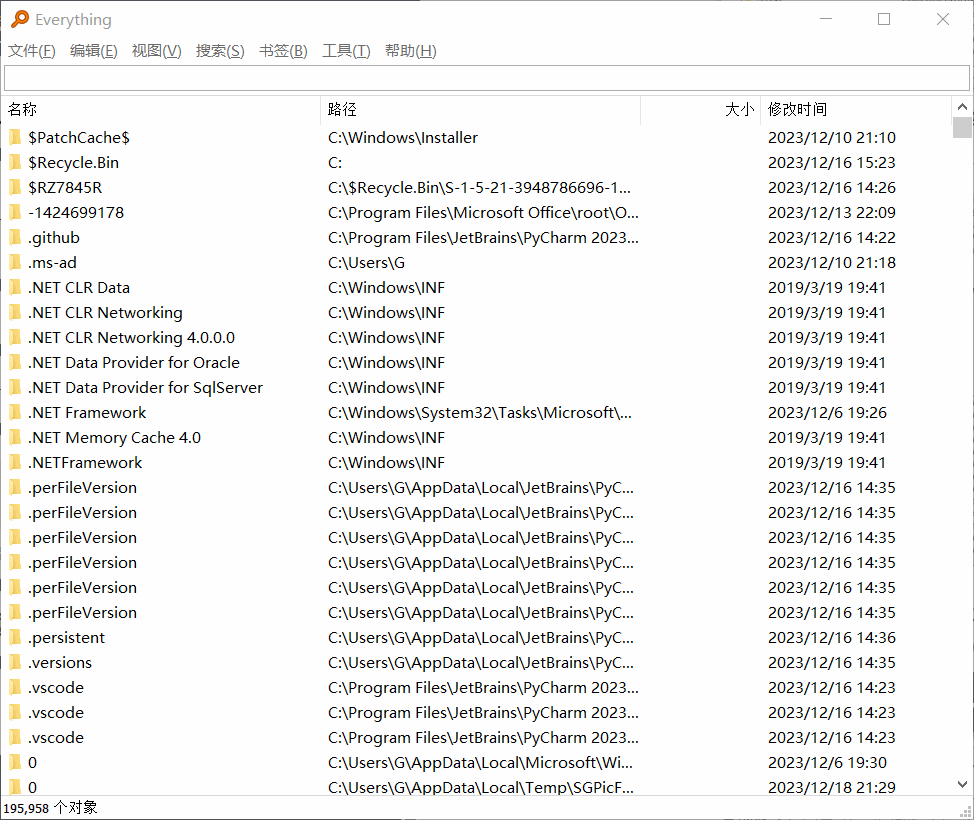
Task: Click folder icon of .NET Framework
Action: (16, 412)
